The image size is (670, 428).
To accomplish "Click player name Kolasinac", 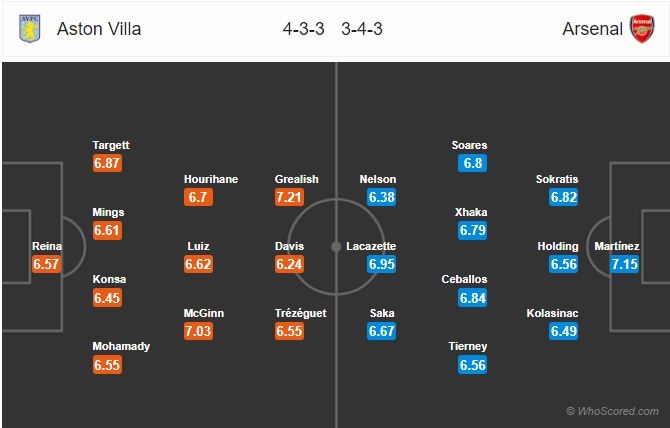I will tap(552, 313).
